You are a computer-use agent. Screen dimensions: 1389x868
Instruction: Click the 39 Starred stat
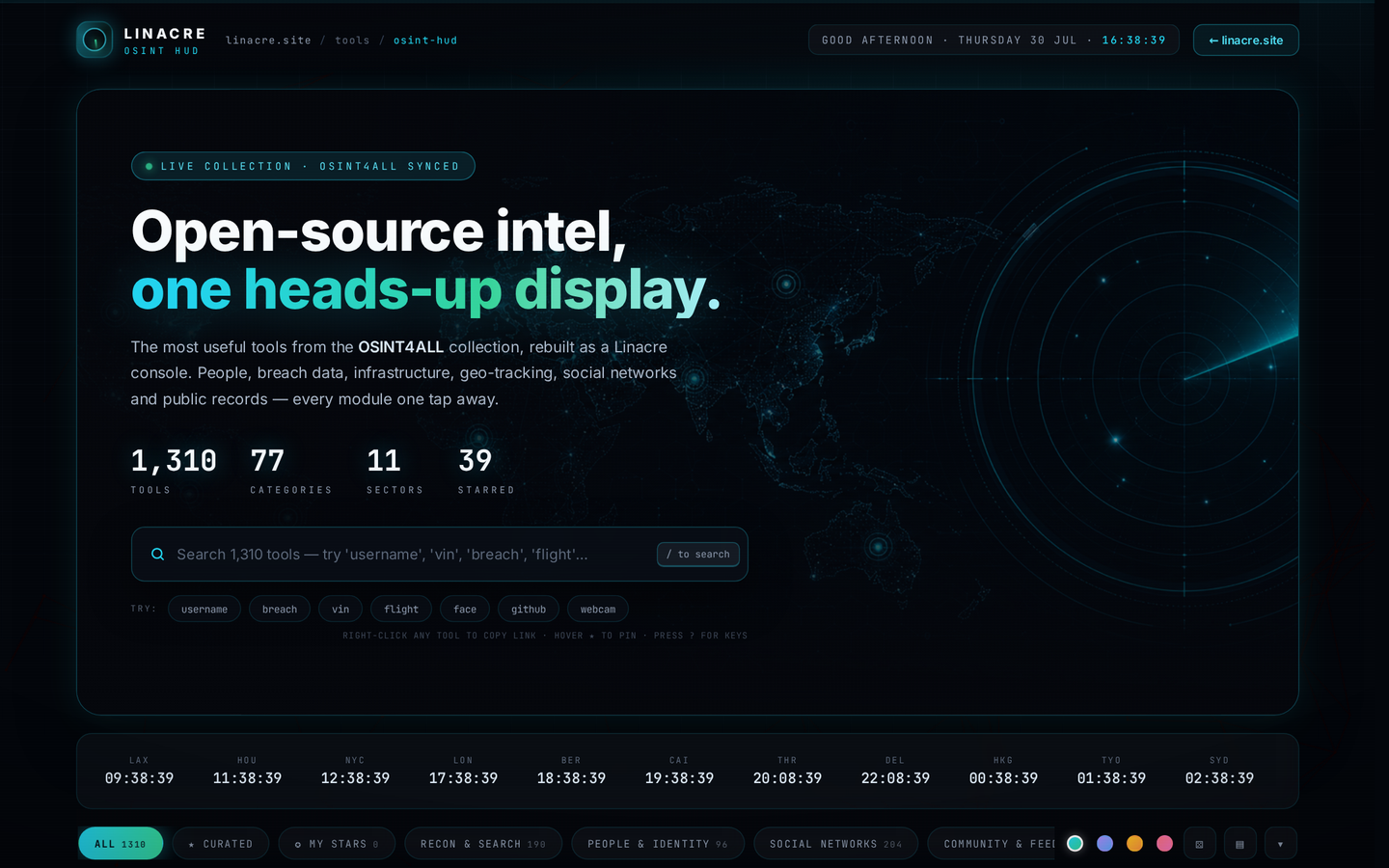point(486,471)
